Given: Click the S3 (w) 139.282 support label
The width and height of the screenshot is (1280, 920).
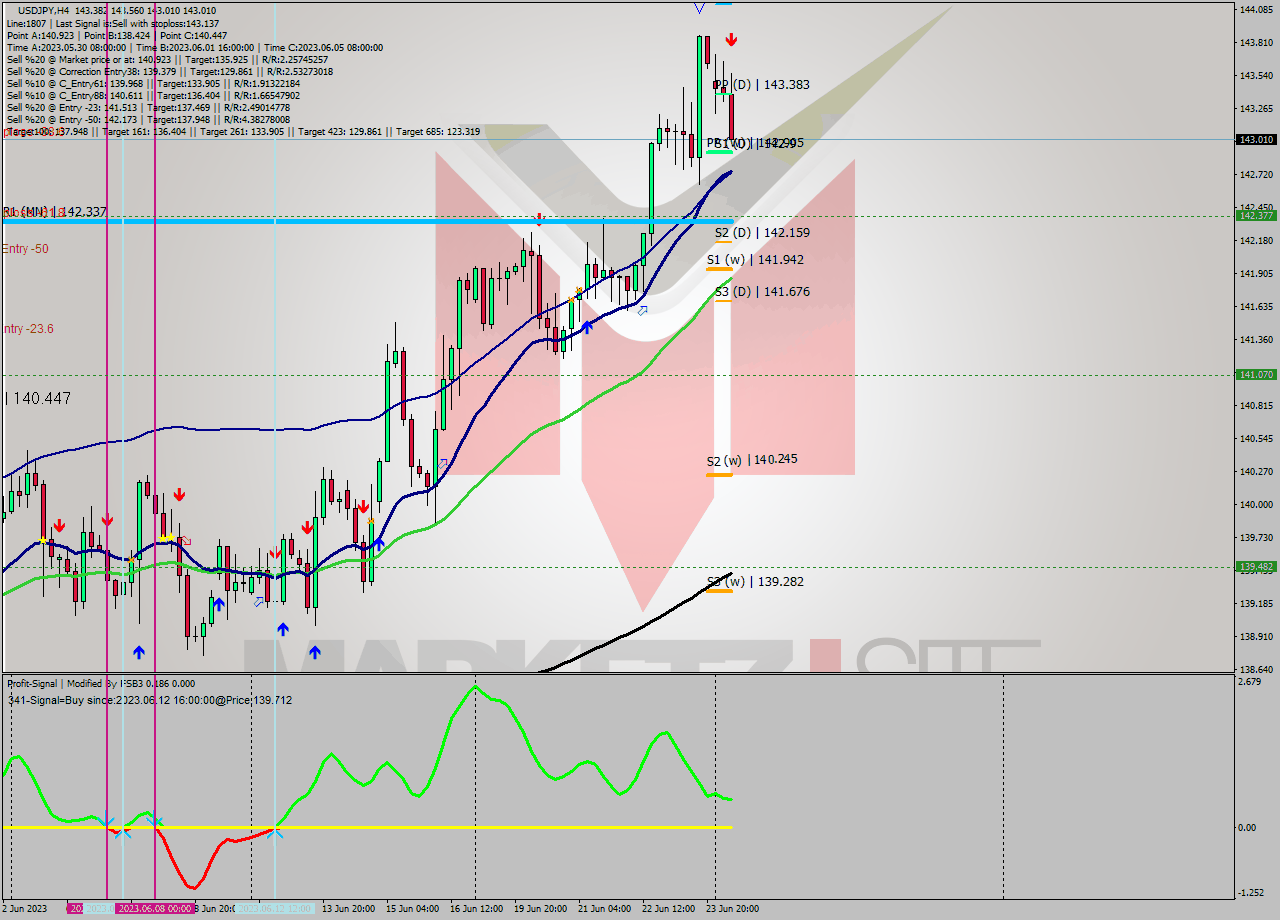Looking at the screenshot, I should click(x=755, y=581).
